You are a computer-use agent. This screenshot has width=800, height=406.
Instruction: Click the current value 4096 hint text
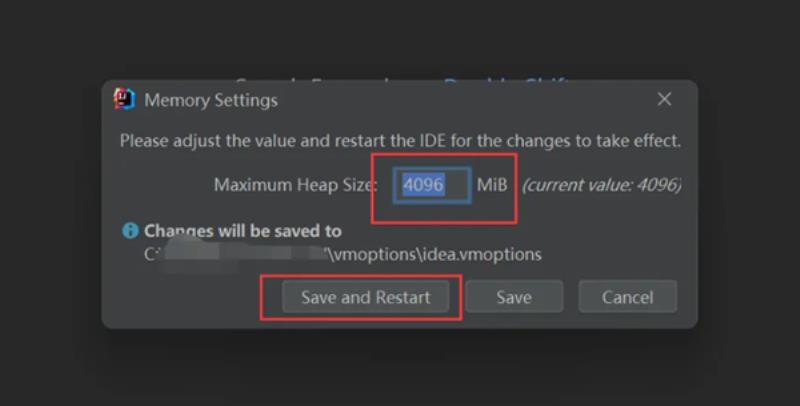pos(601,185)
